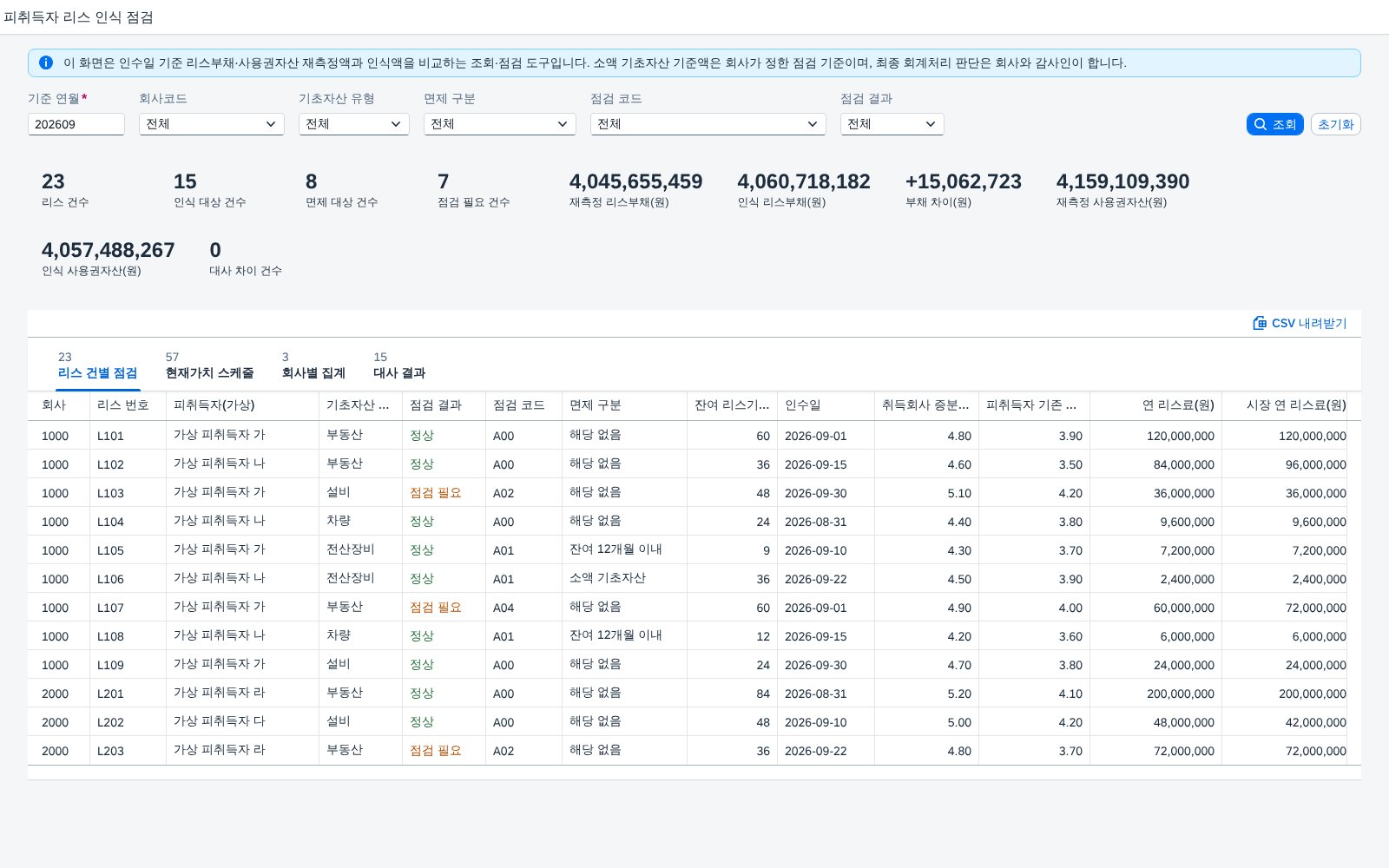Open the 회사별 집계 tab
The width and height of the screenshot is (1389, 868).
313,365
